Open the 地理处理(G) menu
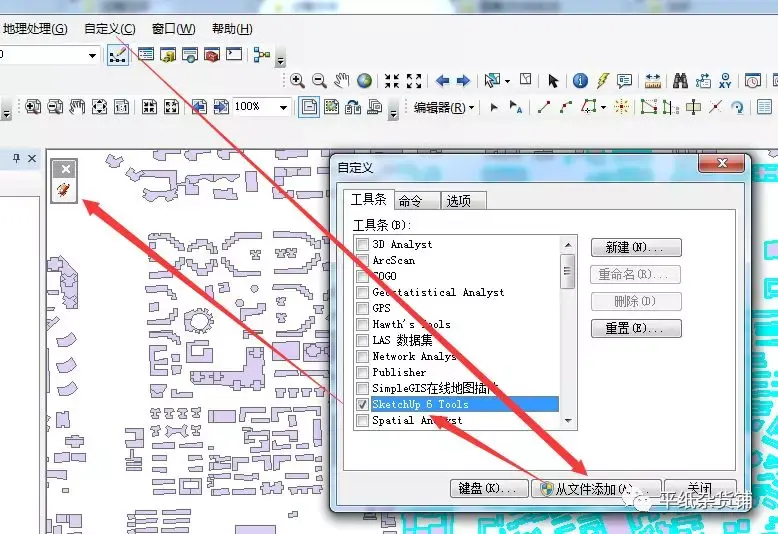The width and height of the screenshot is (778, 534). (35, 29)
